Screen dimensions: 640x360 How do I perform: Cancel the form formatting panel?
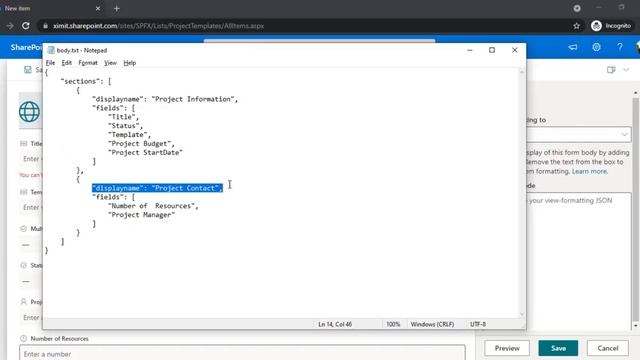608,348
